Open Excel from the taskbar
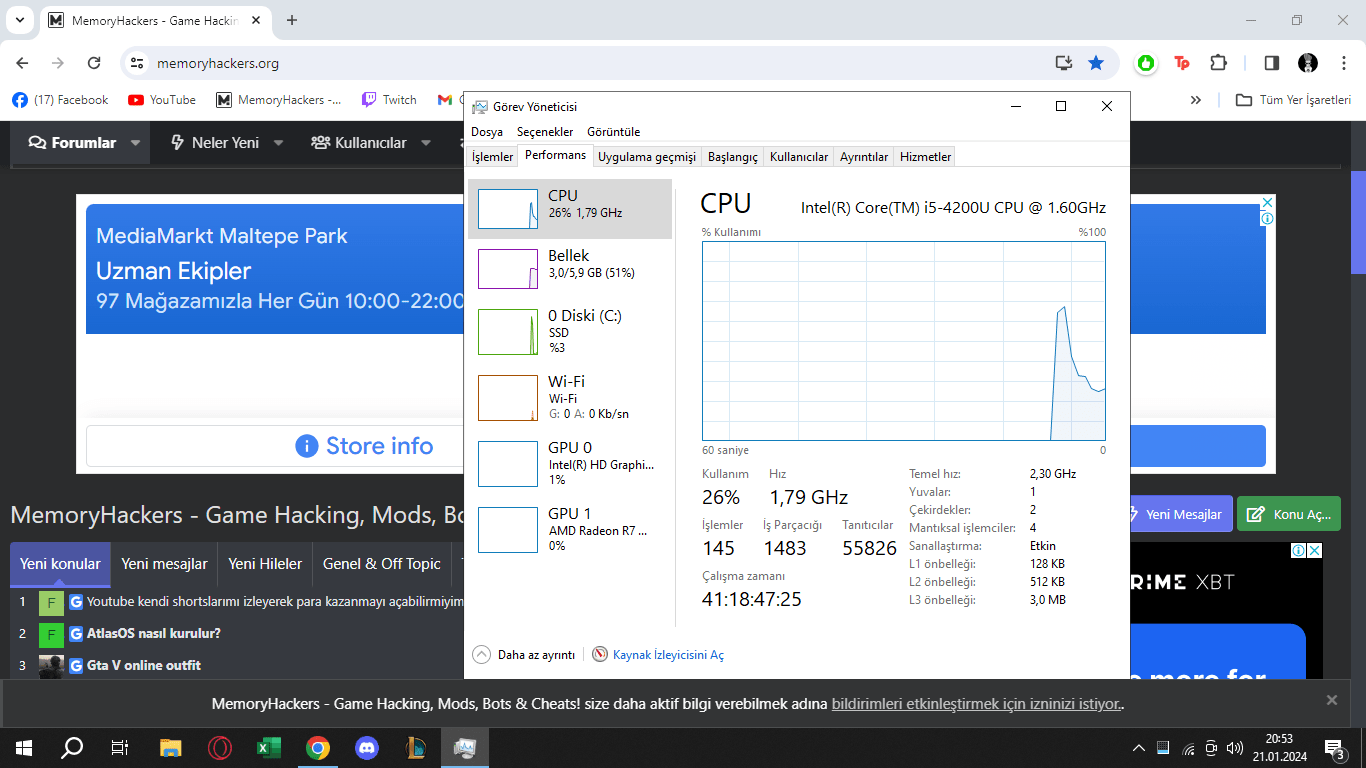 [269, 747]
